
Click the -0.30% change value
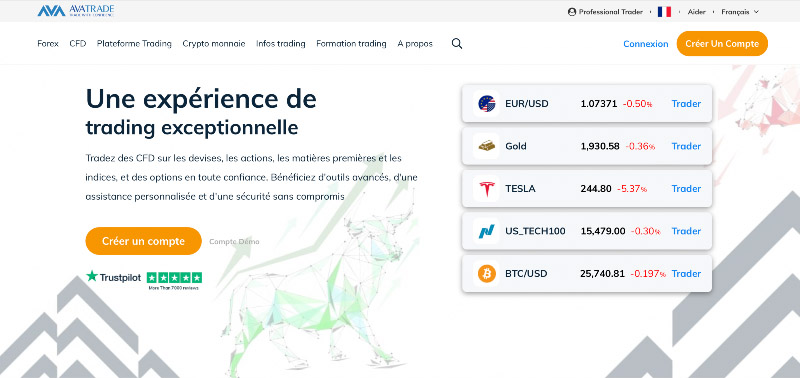[645, 231]
